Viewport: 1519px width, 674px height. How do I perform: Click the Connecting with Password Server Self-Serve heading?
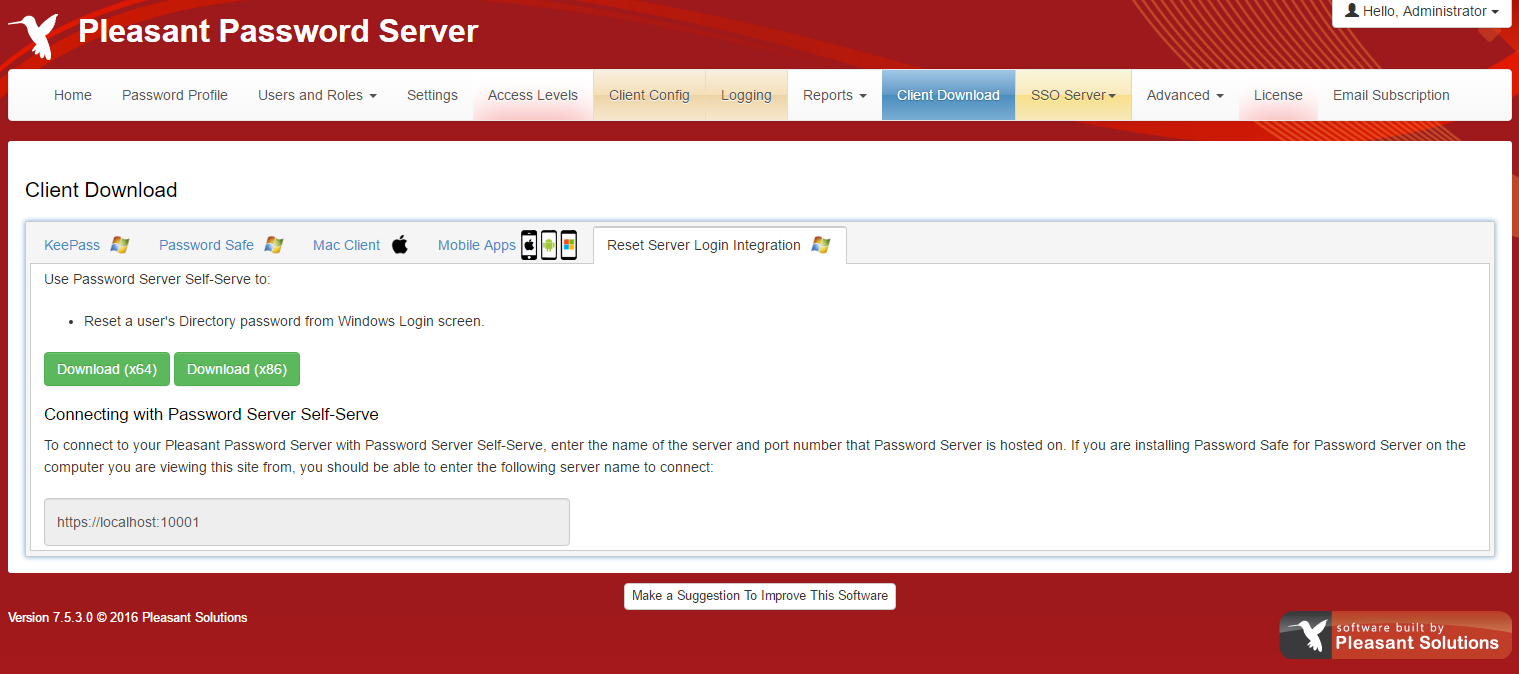(211, 414)
